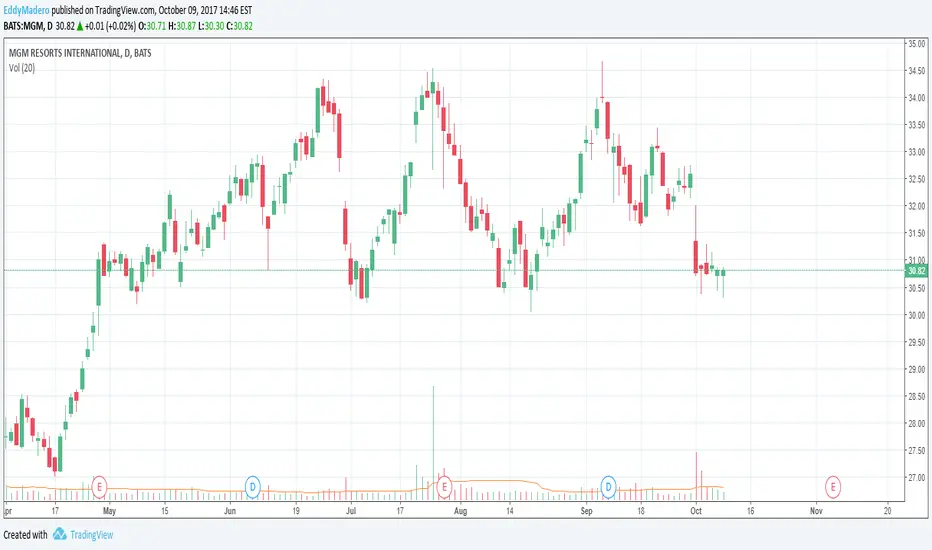This screenshot has width=932, height=550.
Task: Click the 27.00 price axis label
Action: 917,477
